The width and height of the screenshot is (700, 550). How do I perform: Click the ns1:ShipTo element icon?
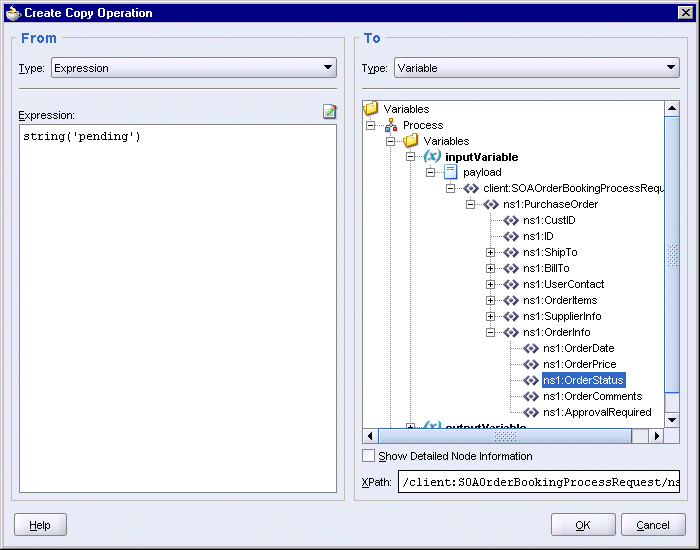[511, 252]
